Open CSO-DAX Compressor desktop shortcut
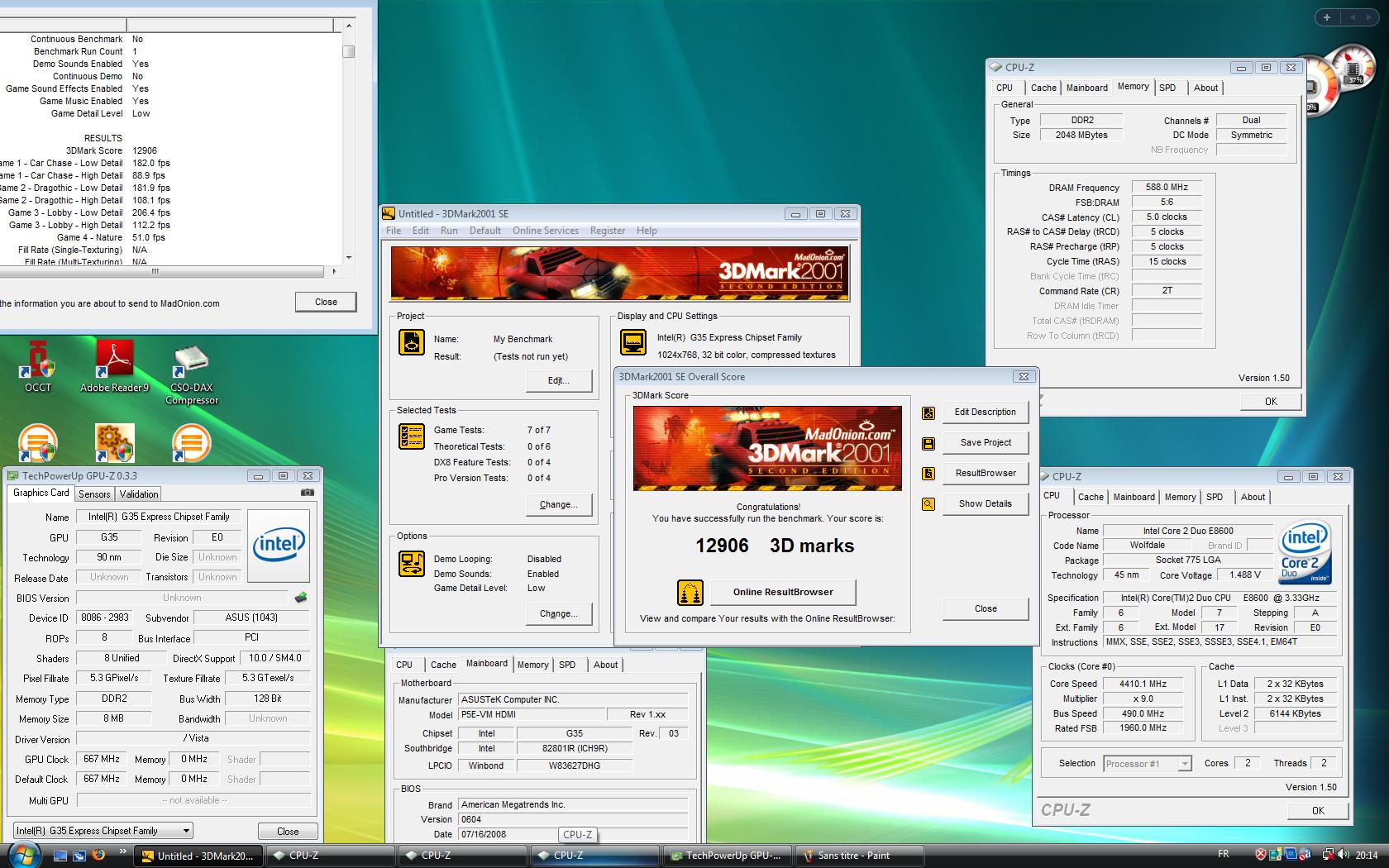Screen dimensions: 1389x868 pos(191,373)
